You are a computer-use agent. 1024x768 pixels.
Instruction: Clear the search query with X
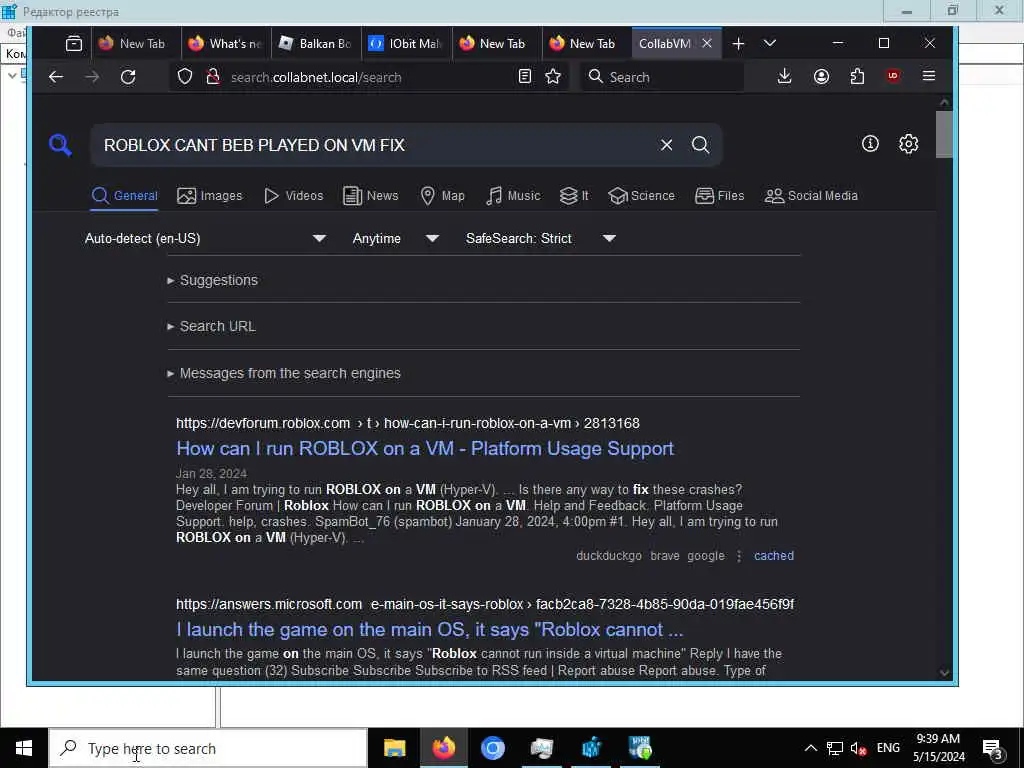coord(666,145)
